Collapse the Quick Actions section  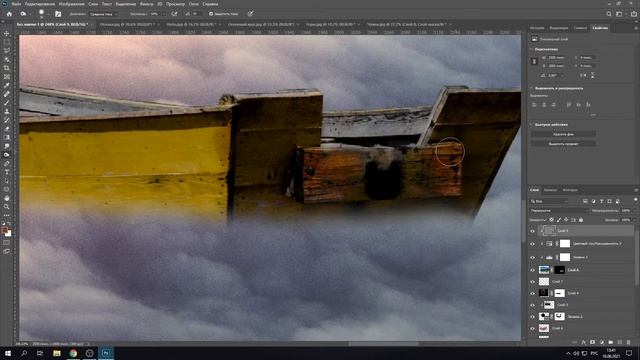[532, 124]
